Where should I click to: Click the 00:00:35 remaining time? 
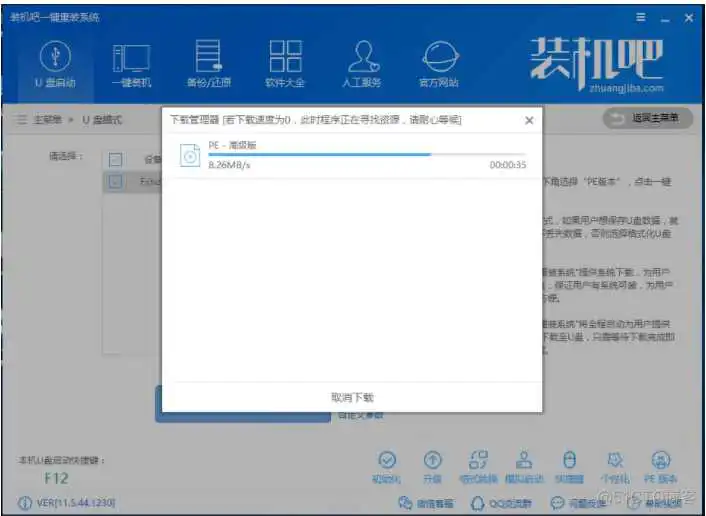[507, 165]
